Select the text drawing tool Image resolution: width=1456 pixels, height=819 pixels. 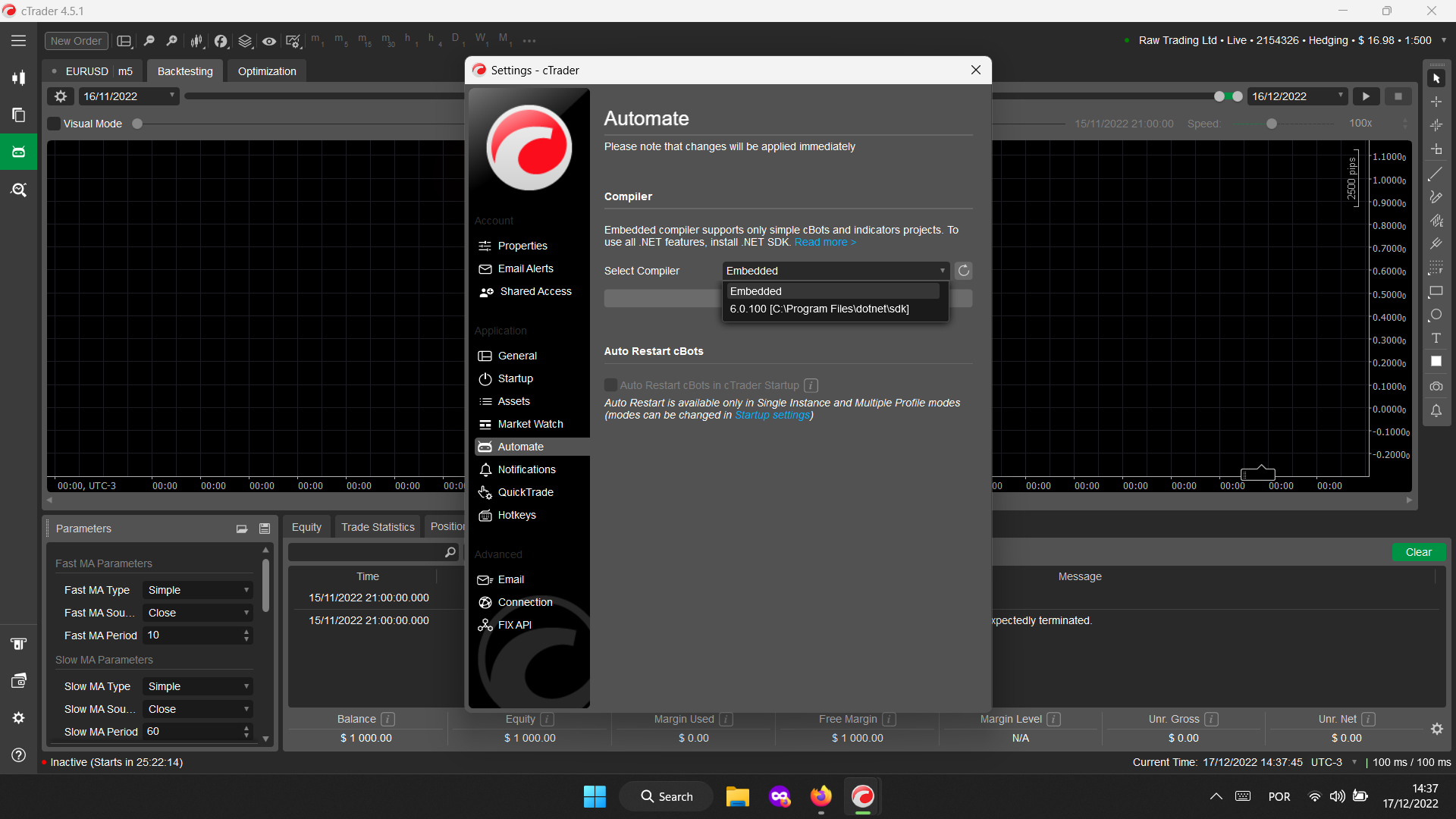coord(1436,338)
